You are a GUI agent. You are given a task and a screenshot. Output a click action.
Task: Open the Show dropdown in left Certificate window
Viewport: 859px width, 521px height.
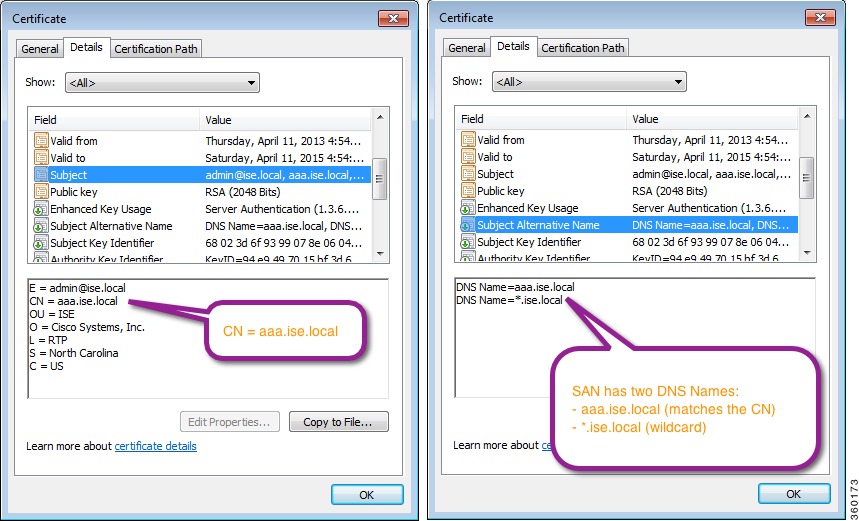click(162, 83)
